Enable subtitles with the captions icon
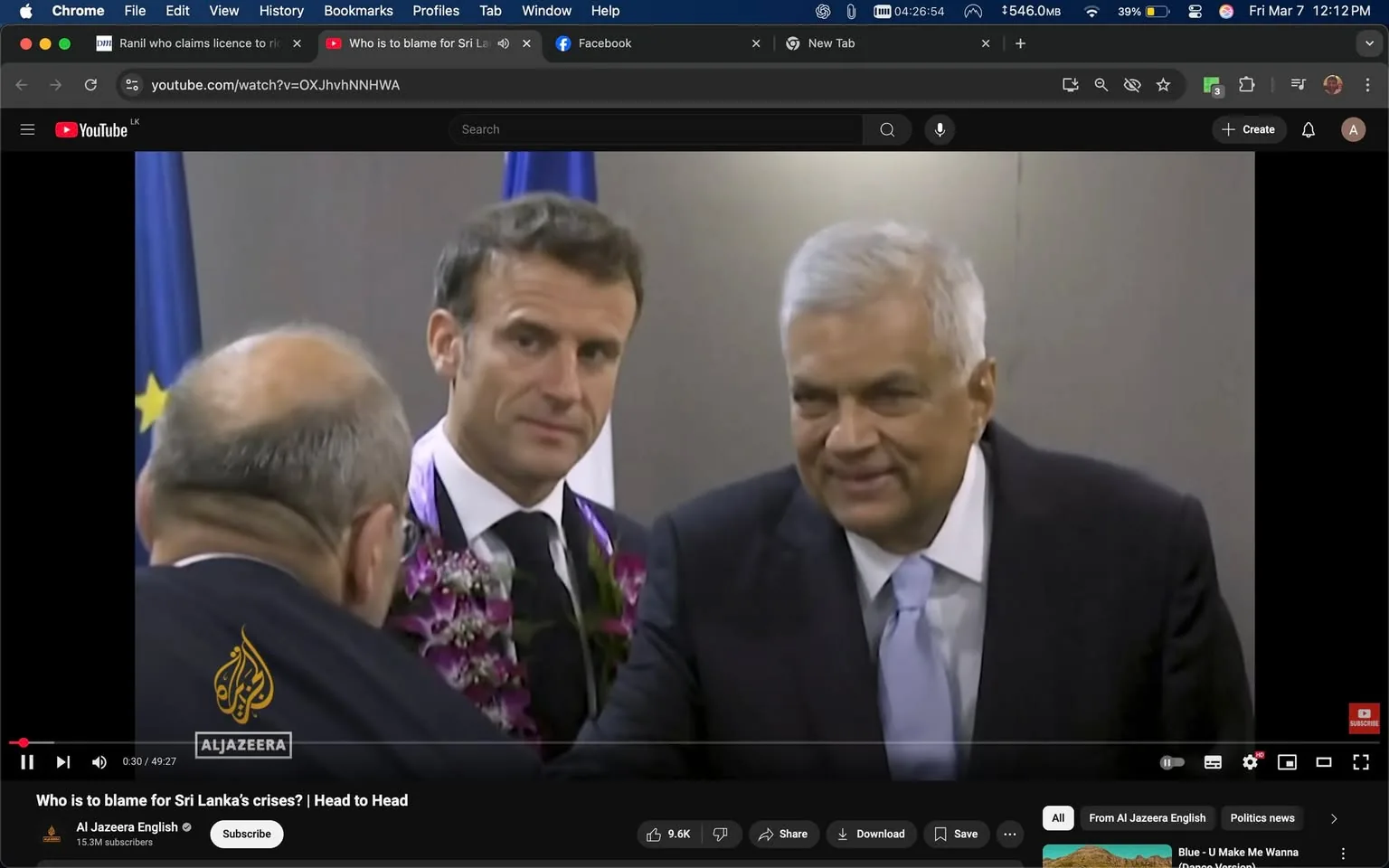The image size is (1389, 868). point(1213,761)
